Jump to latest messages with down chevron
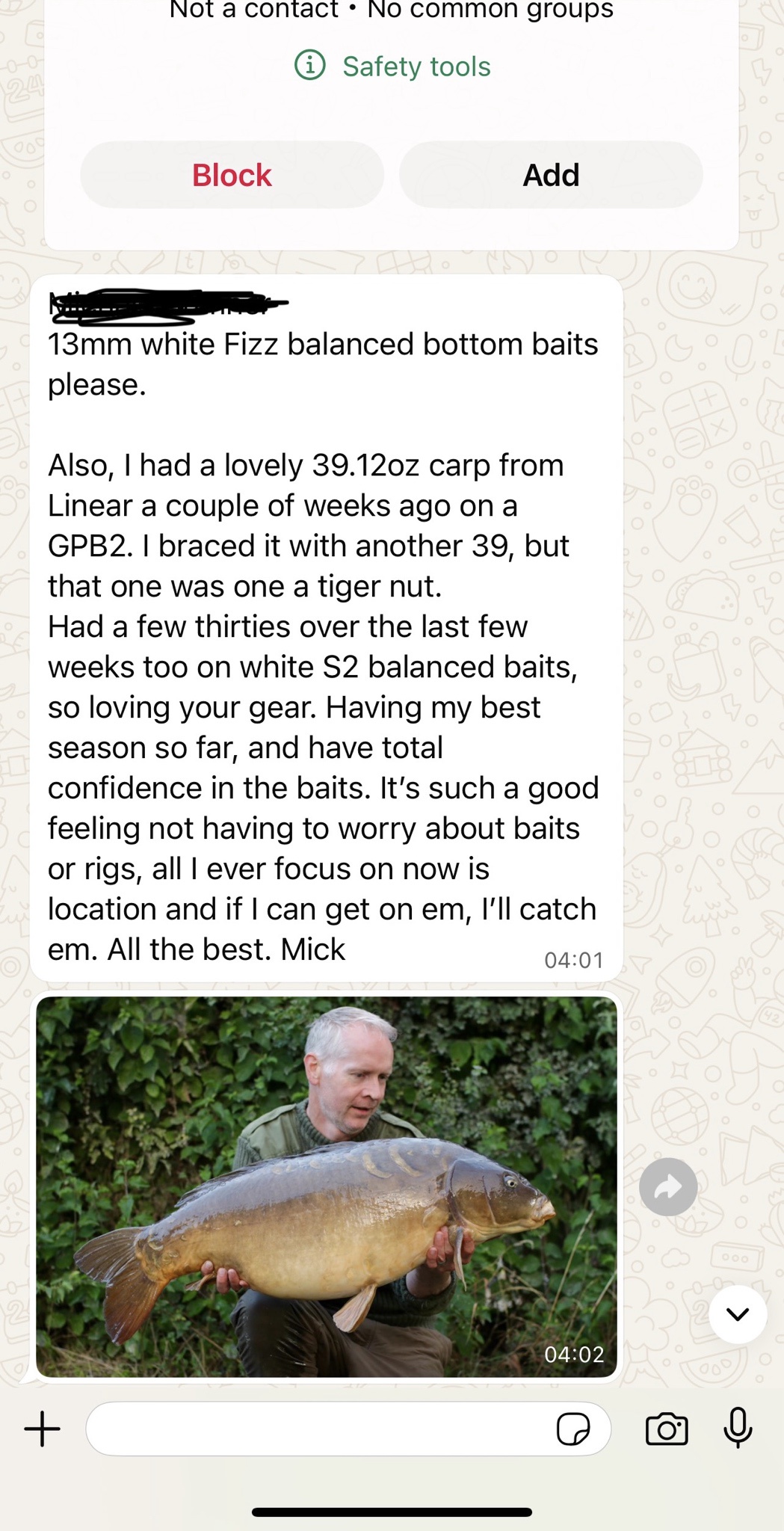The image size is (784, 1531). click(737, 1314)
